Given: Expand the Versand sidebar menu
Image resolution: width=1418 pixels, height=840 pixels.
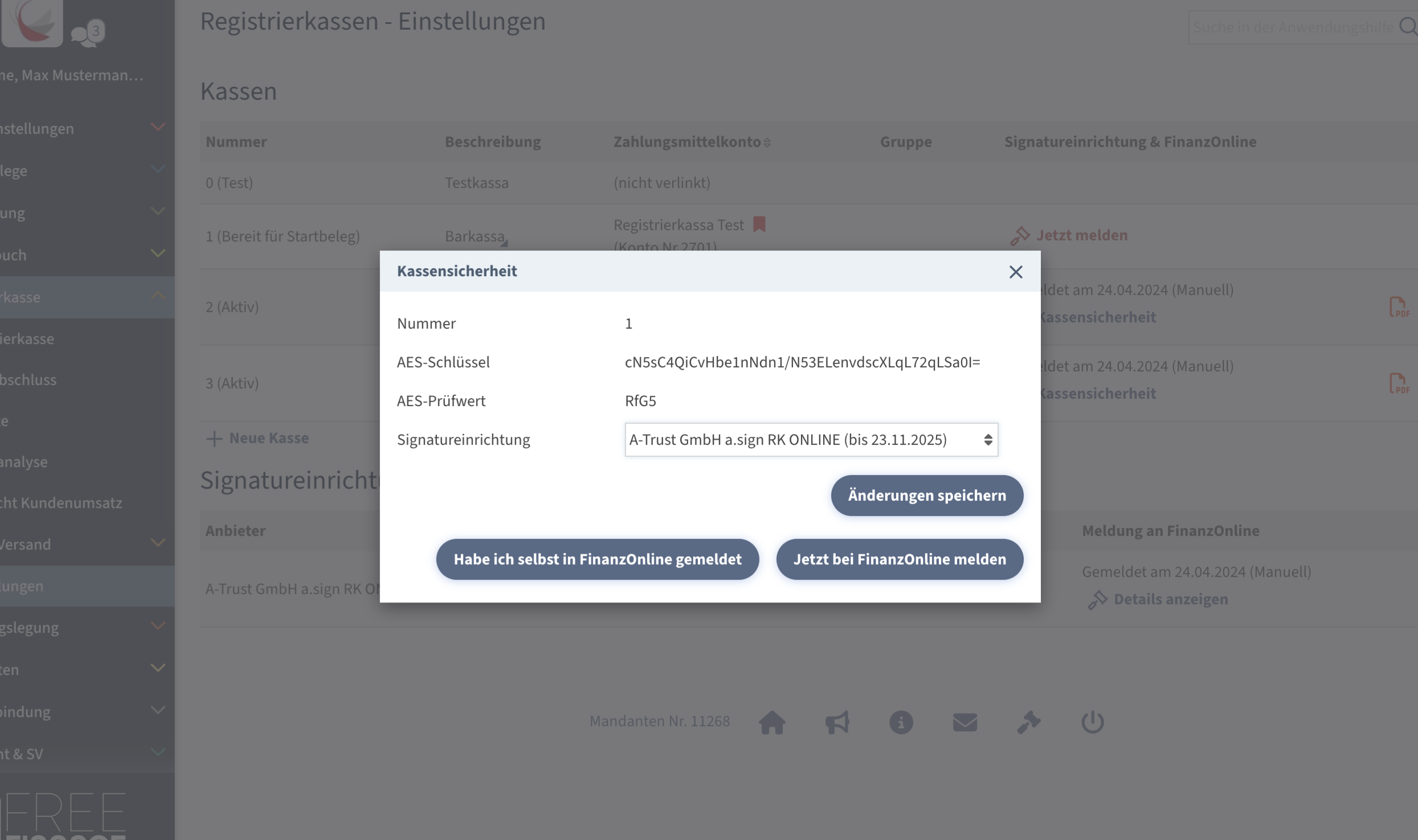Looking at the screenshot, I should pos(158,543).
